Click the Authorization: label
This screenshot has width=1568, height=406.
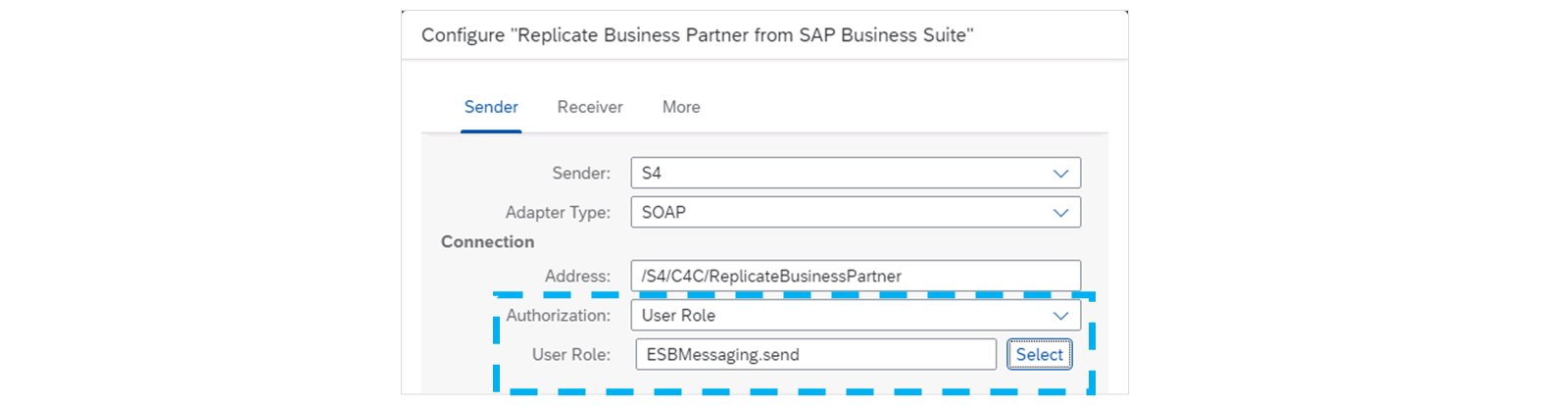(558, 316)
